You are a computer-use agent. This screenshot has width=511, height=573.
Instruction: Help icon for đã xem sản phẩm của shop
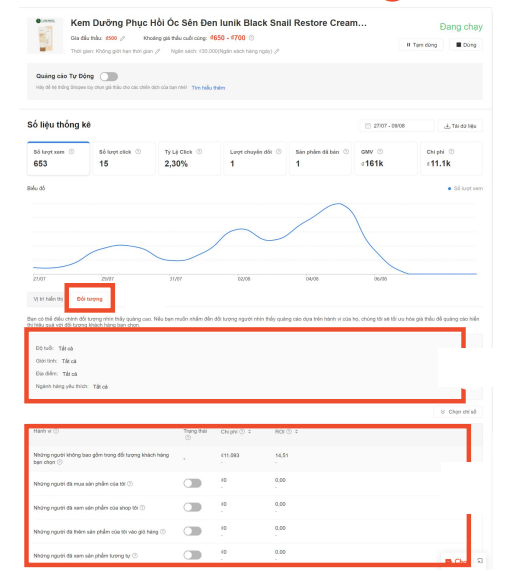[143, 508]
